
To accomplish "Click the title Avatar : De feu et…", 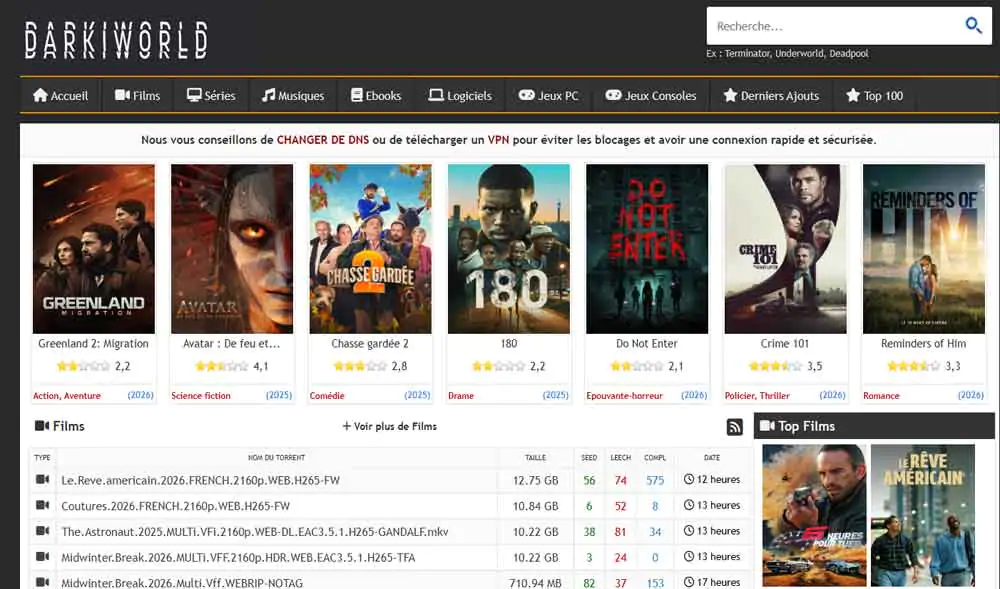I will pyautogui.click(x=232, y=344).
